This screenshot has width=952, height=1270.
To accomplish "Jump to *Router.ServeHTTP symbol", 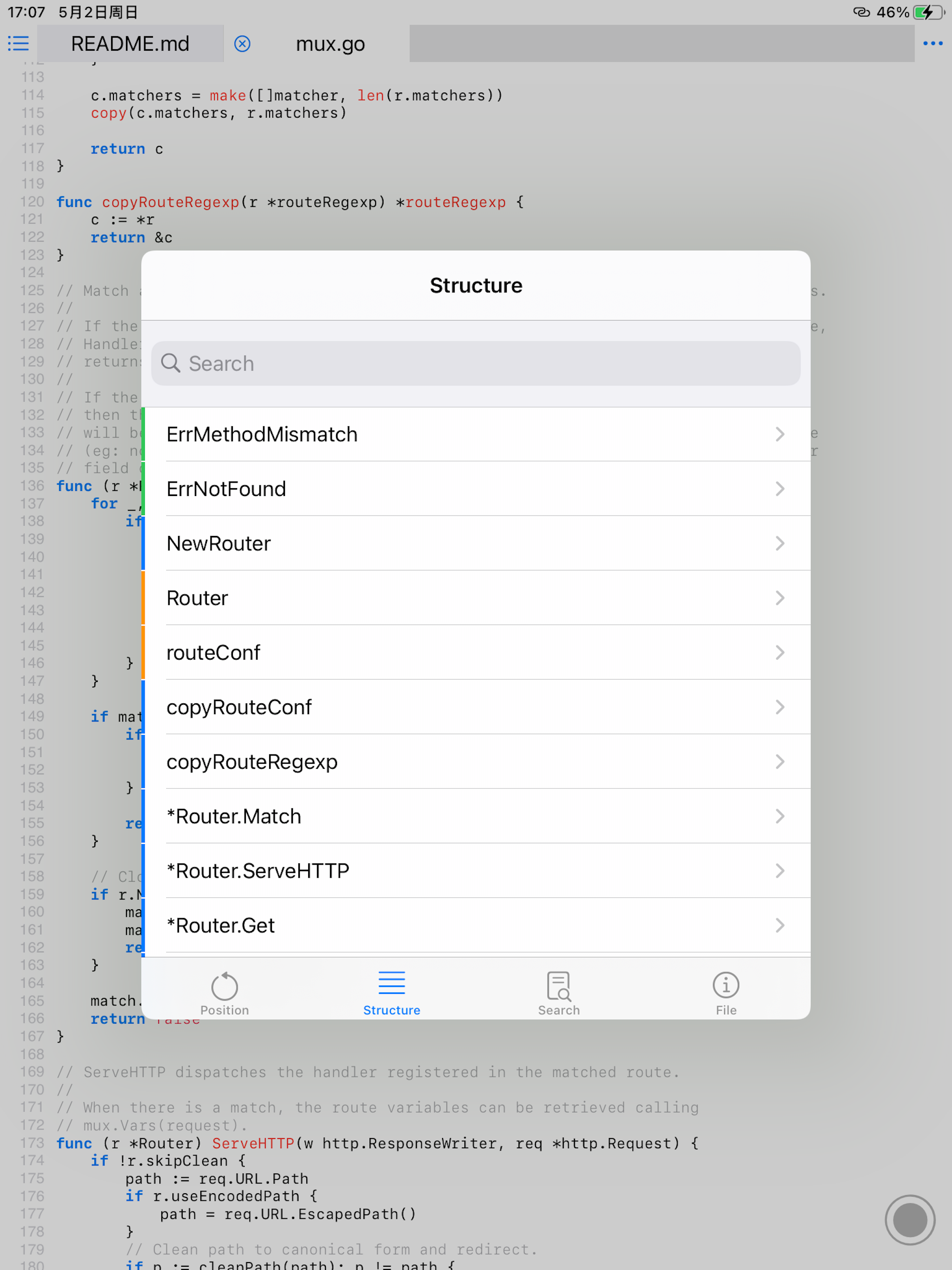I will tap(258, 870).
